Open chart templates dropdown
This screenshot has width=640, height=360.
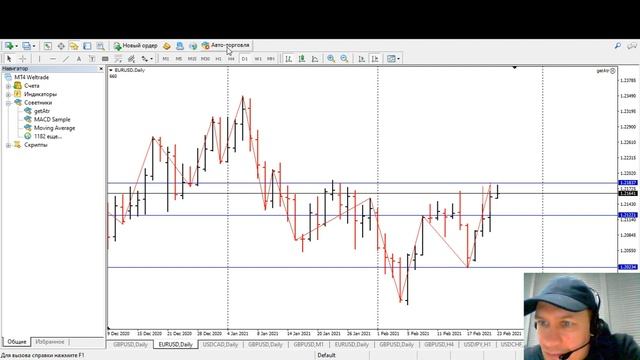(398, 59)
